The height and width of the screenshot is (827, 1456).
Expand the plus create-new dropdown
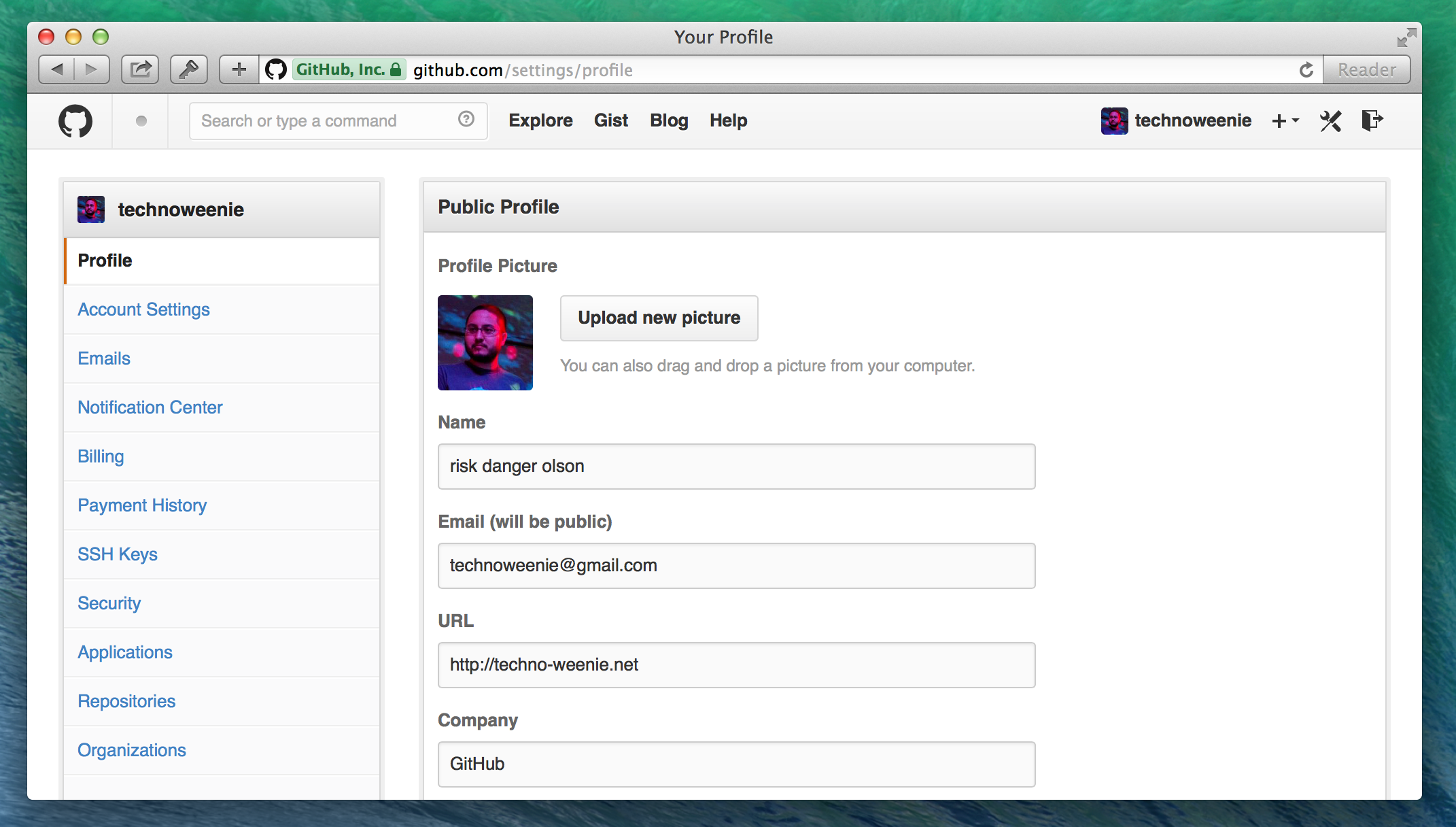(x=1284, y=121)
